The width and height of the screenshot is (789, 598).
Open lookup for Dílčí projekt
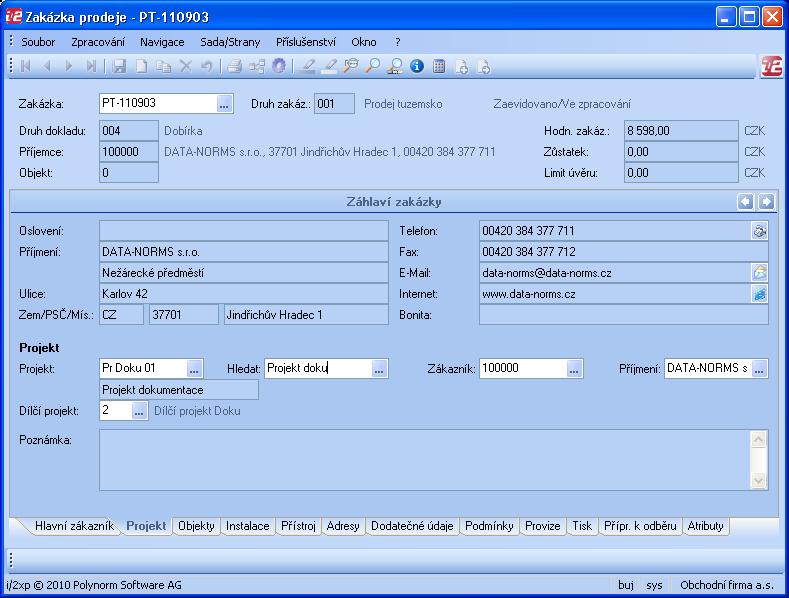(x=139, y=411)
